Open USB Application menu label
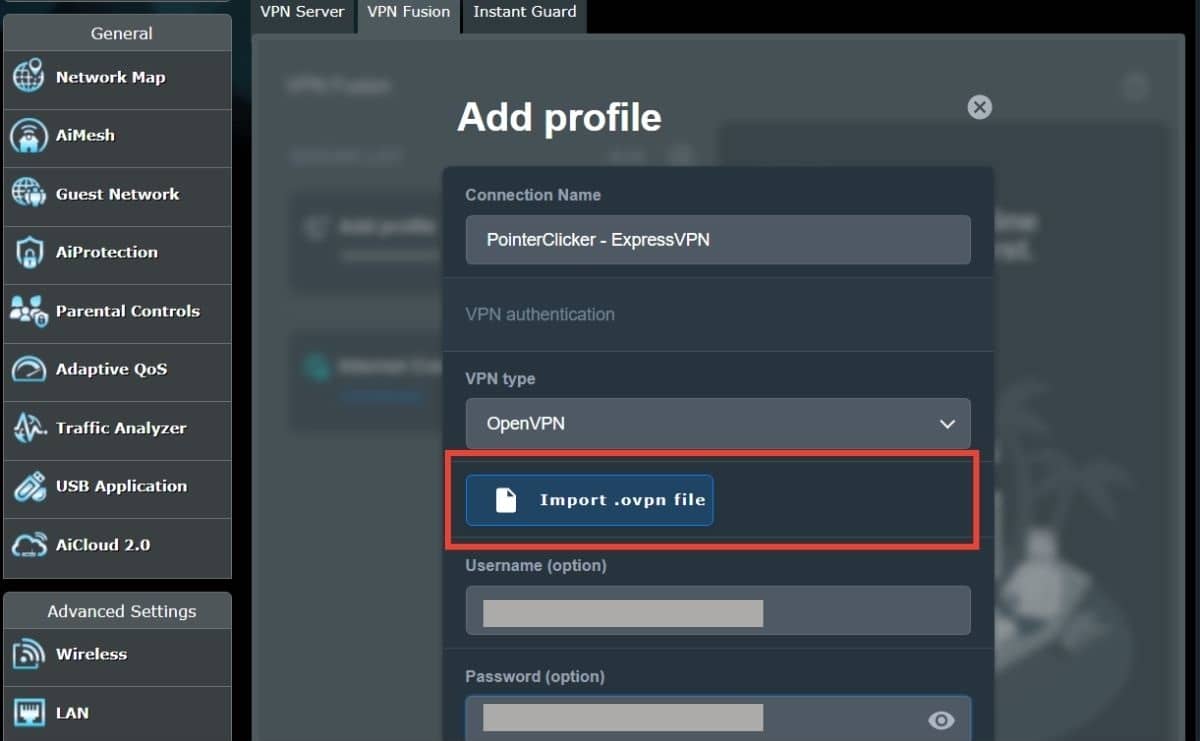The width and height of the screenshot is (1200, 741). pyautogui.click(x=121, y=486)
